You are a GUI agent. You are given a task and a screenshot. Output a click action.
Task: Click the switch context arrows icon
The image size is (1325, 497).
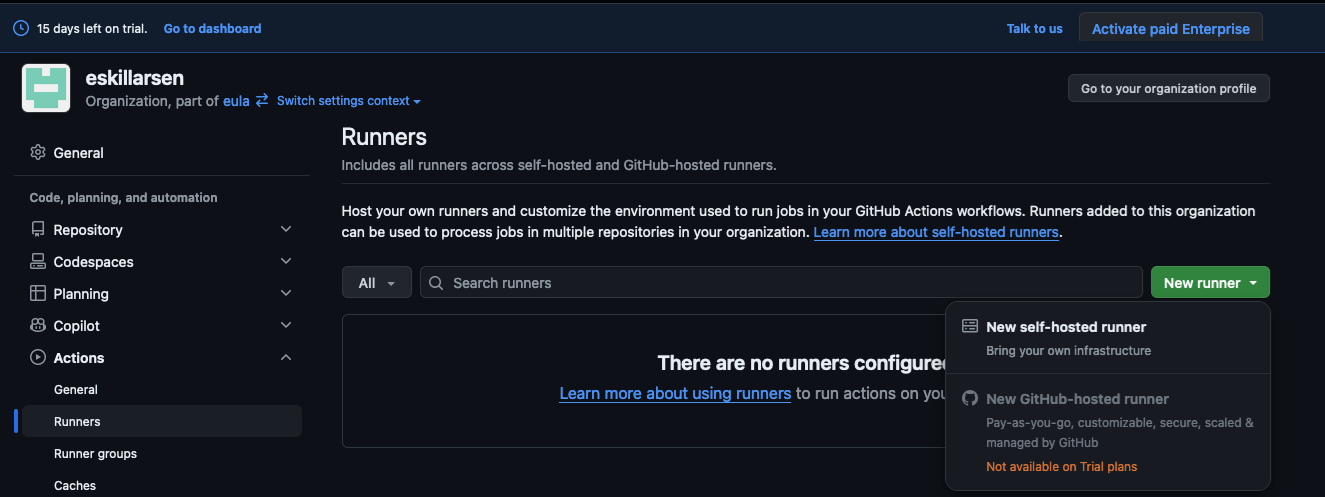click(262, 100)
